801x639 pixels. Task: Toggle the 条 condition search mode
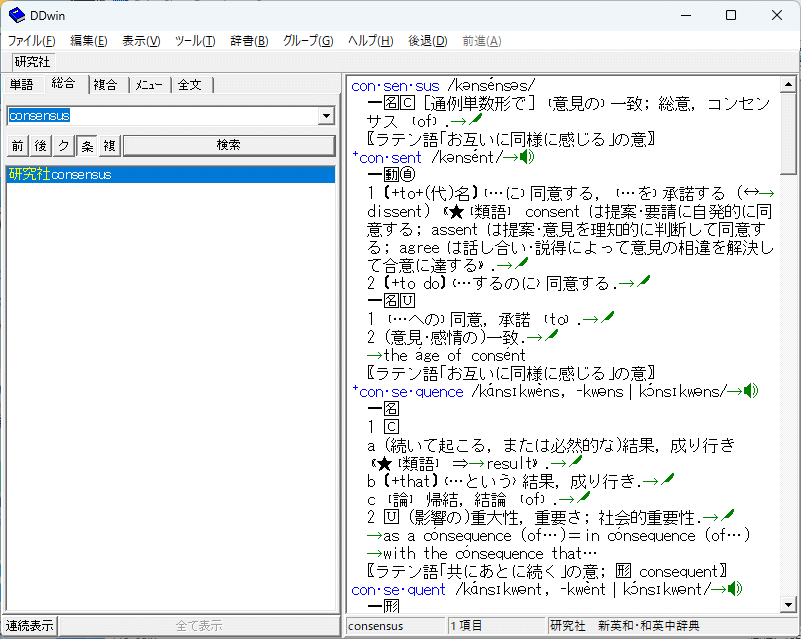87,146
